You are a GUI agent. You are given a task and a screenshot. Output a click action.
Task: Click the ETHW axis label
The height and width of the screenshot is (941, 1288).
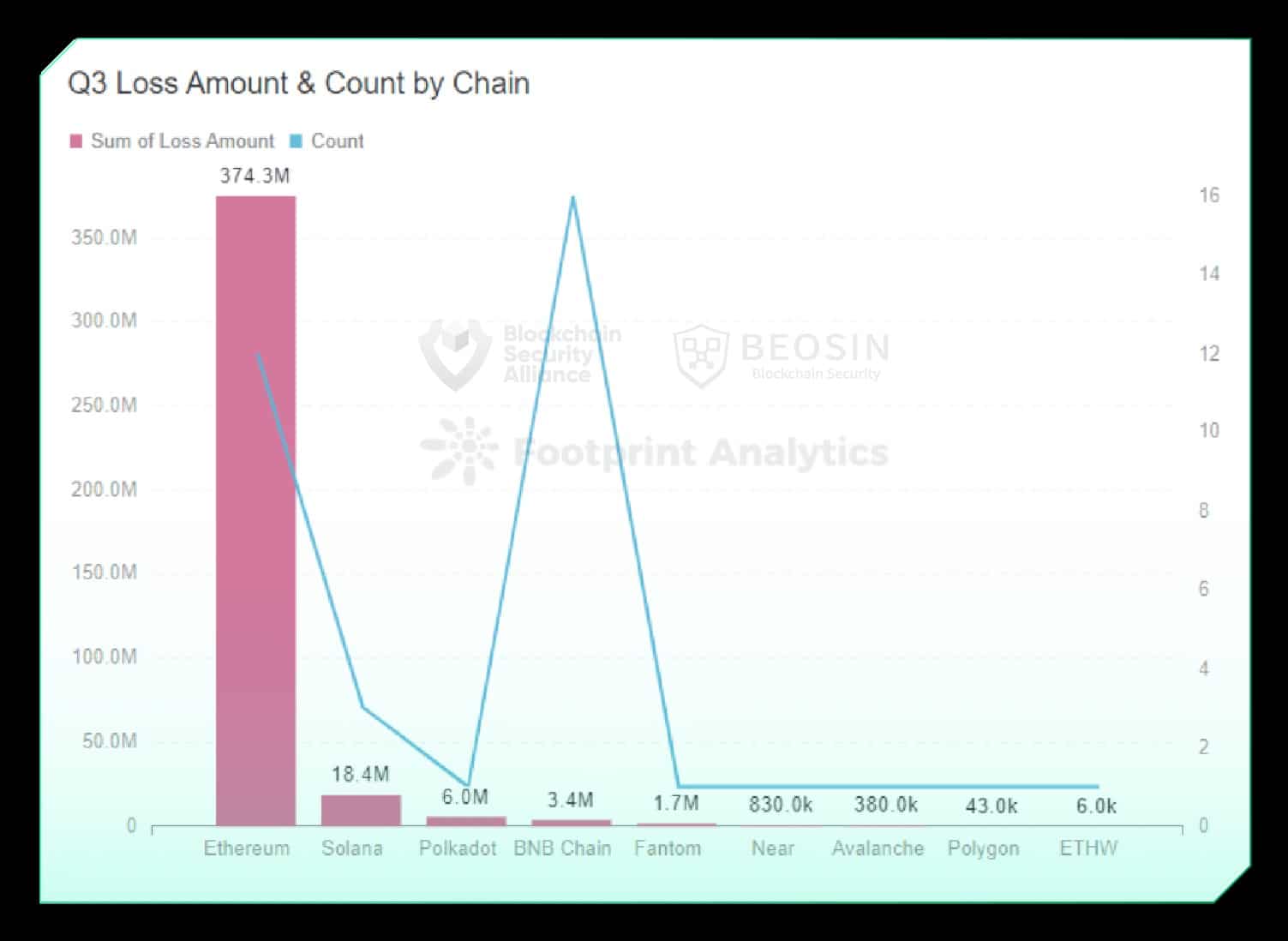1088,848
